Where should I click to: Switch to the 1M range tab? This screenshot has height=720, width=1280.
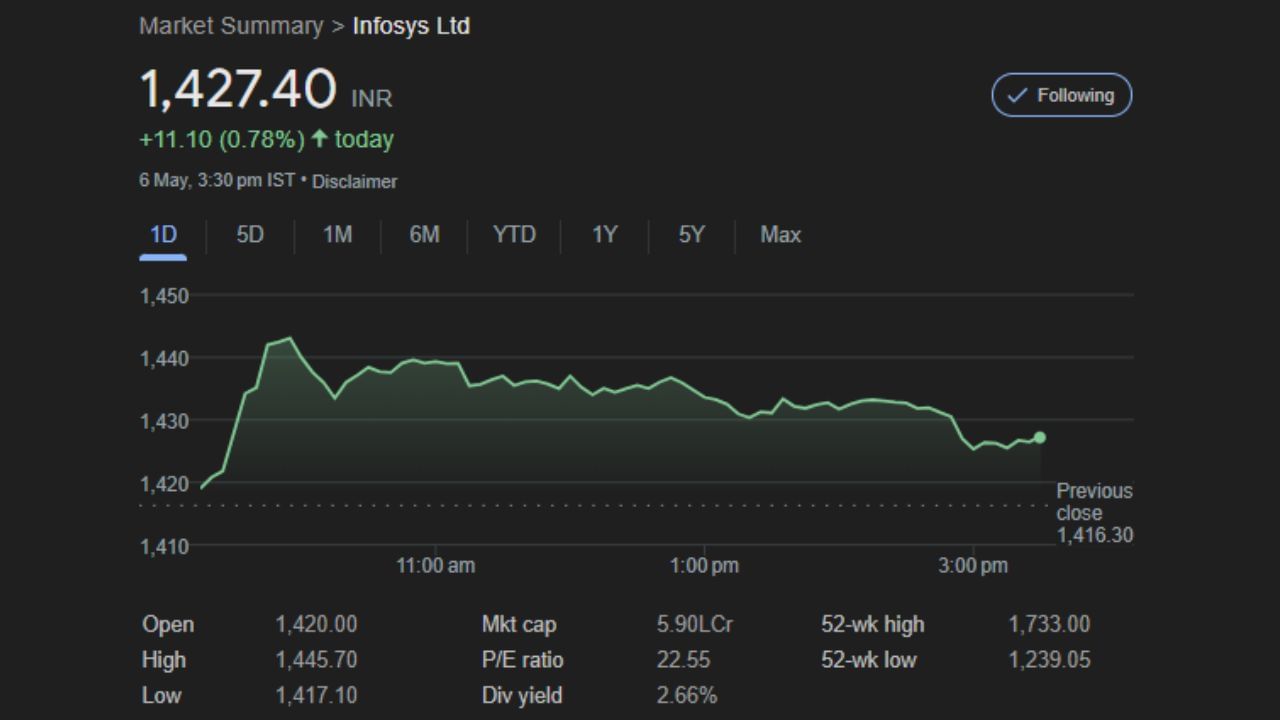[337, 235]
